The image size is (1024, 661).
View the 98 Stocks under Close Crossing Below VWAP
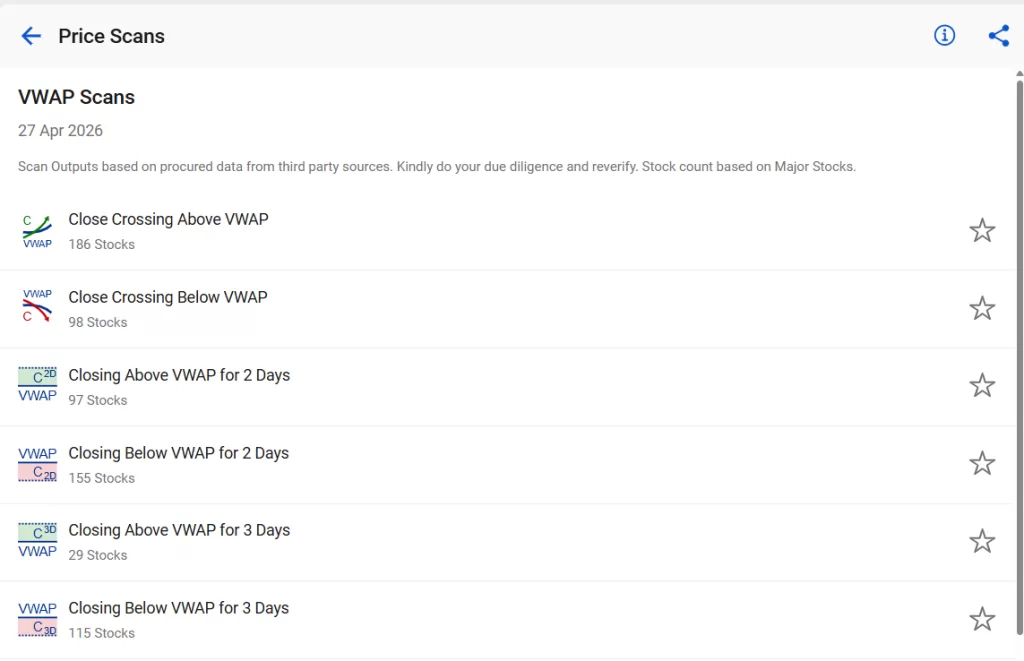(x=97, y=322)
